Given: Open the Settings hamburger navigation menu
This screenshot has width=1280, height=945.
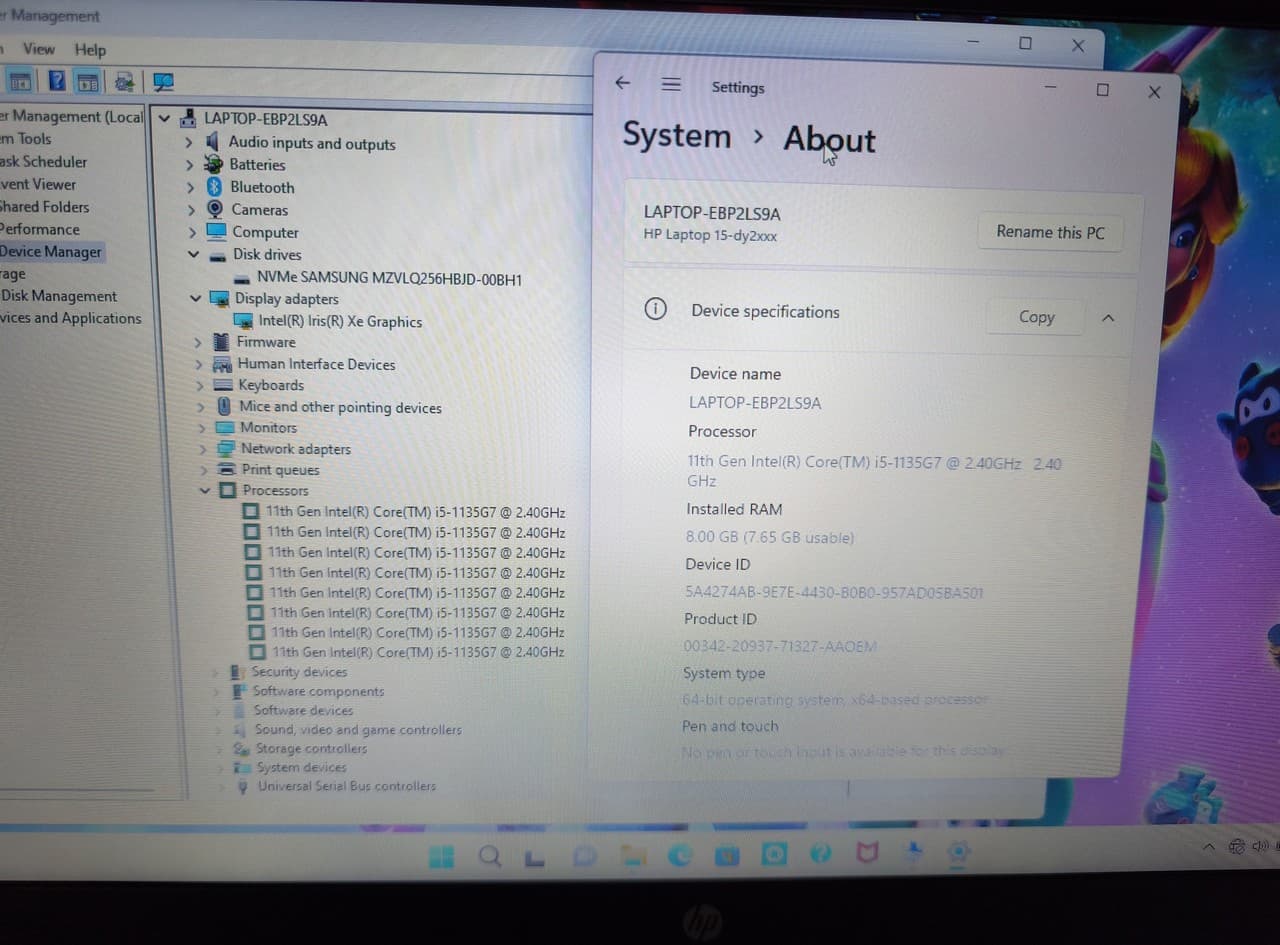Looking at the screenshot, I should point(671,85).
